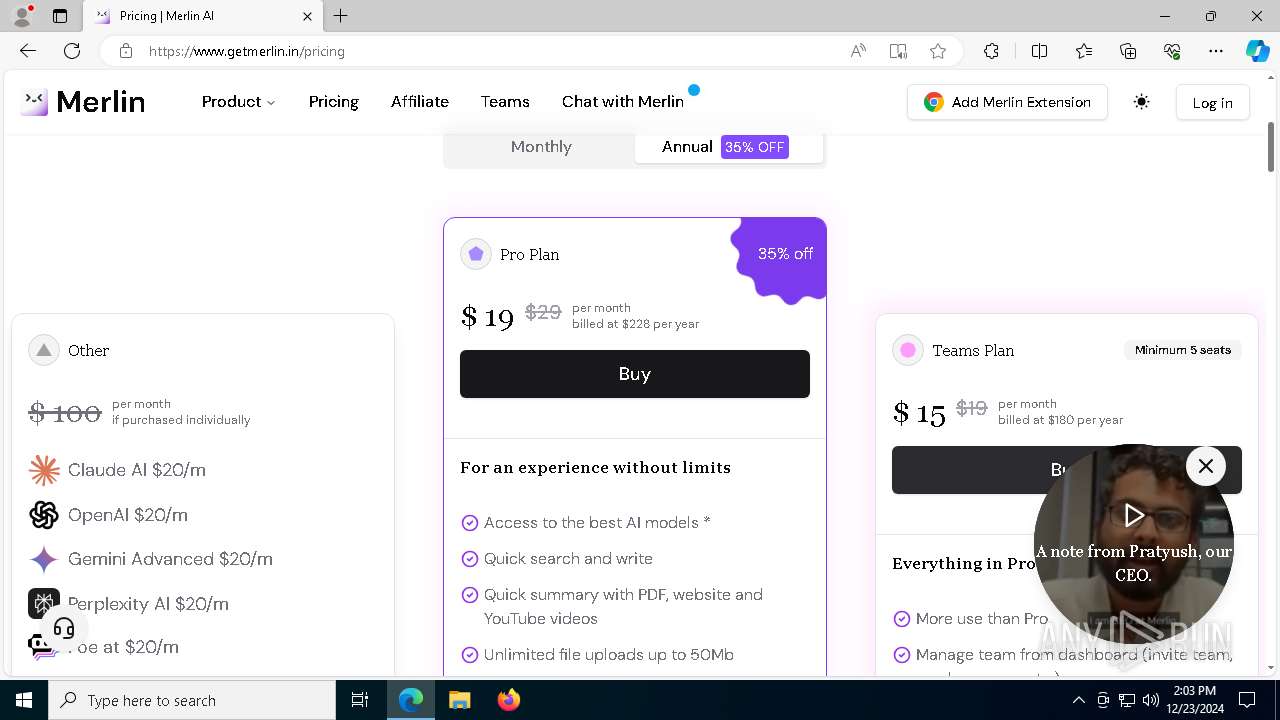Image resolution: width=1280 pixels, height=720 pixels.
Task: Open Browser essentials icon
Action: point(1172,51)
